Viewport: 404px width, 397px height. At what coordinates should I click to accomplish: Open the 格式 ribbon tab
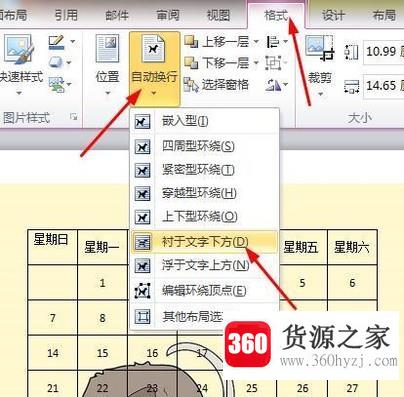pos(276,15)
